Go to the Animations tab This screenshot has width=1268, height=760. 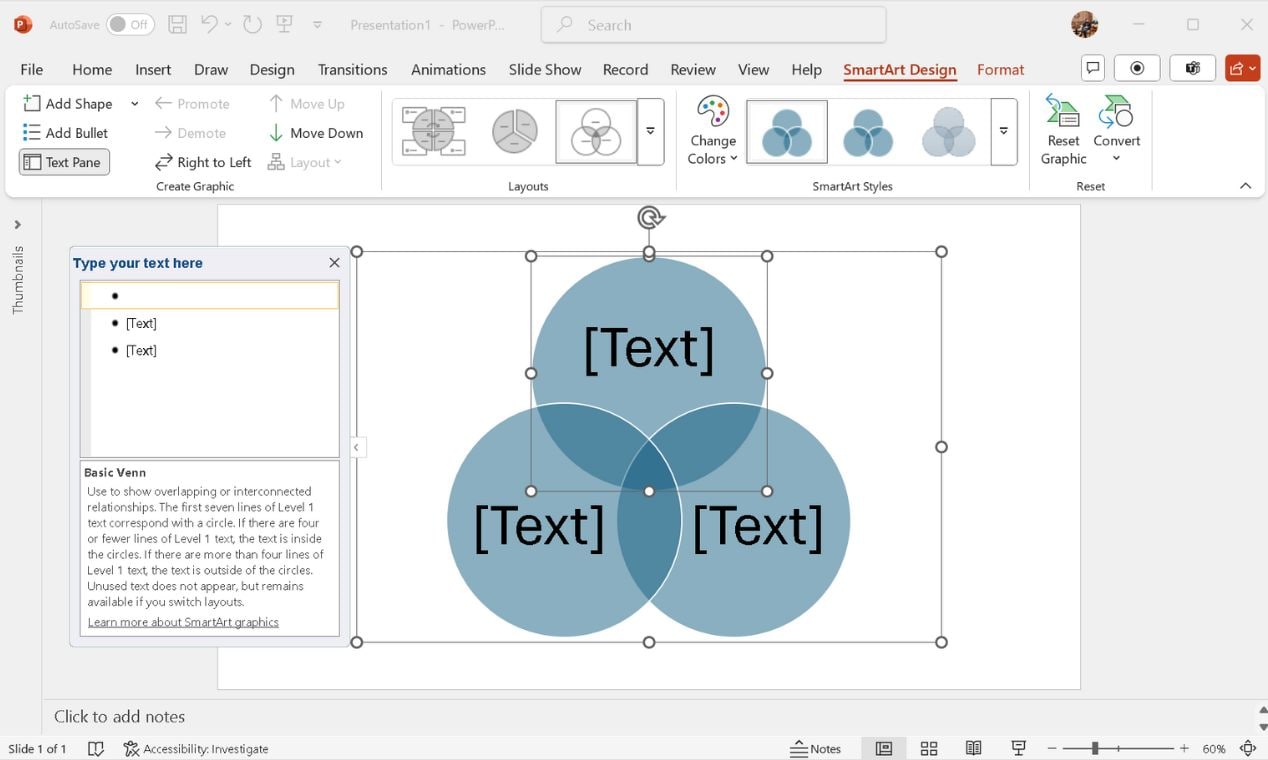[x=448, y=69]
